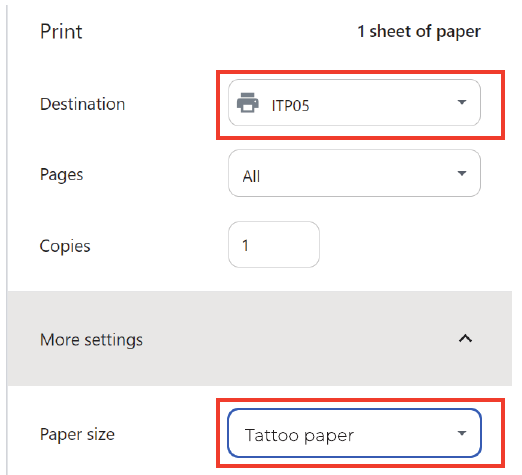The image size is (522, 475).
Task: Choose the All pages option box
Action: (354, 173)
